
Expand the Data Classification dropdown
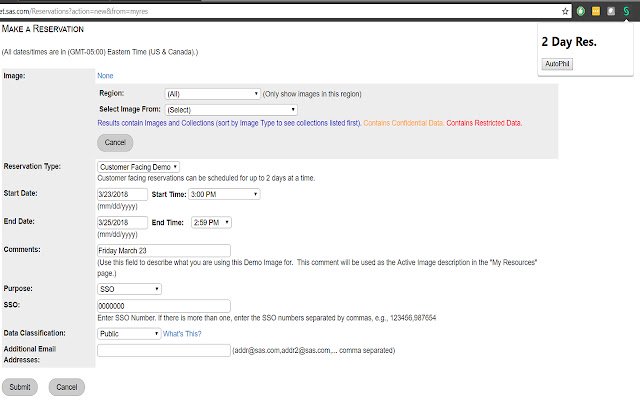pos(129,334)
